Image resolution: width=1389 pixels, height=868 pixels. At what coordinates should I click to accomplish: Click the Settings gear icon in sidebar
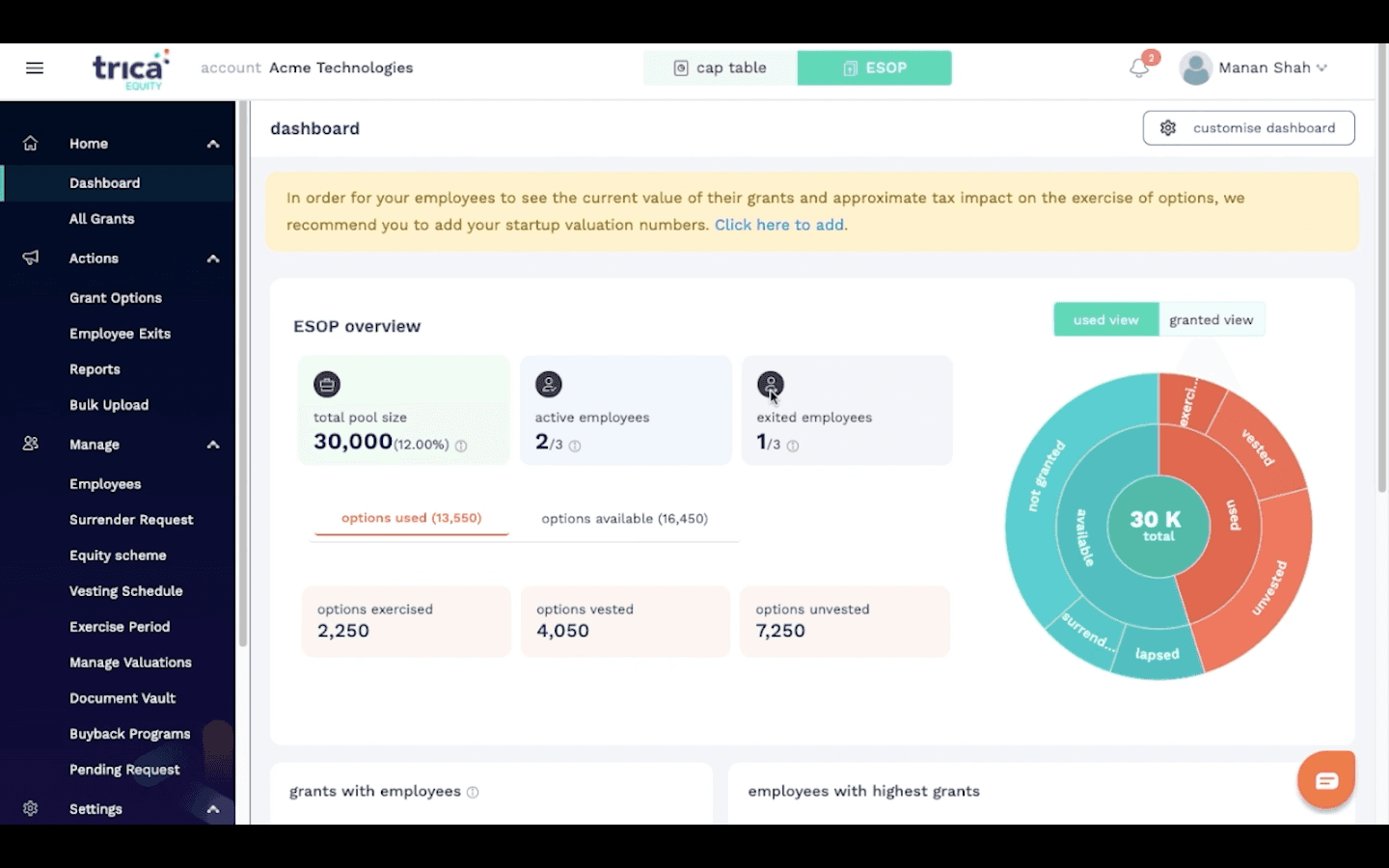click(31, 808)
